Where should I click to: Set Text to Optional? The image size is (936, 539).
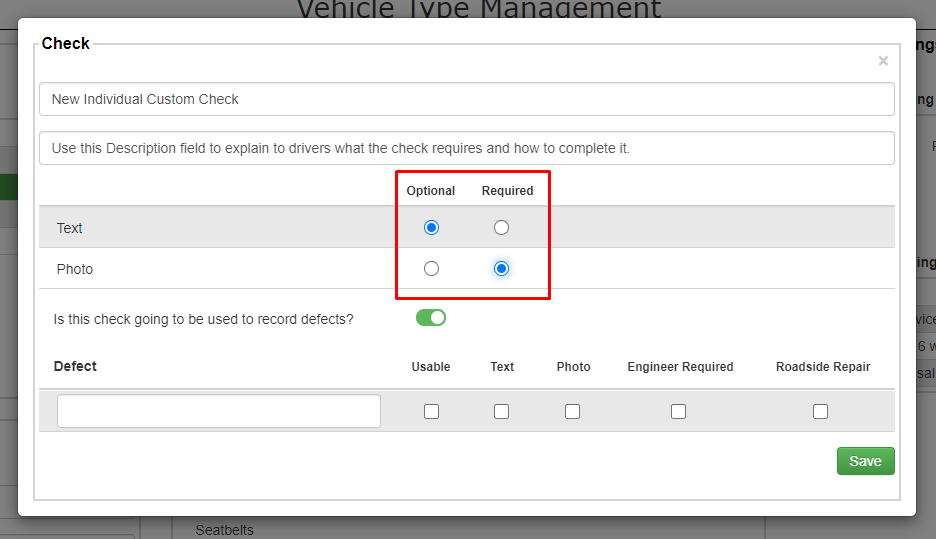click(431, 227)
